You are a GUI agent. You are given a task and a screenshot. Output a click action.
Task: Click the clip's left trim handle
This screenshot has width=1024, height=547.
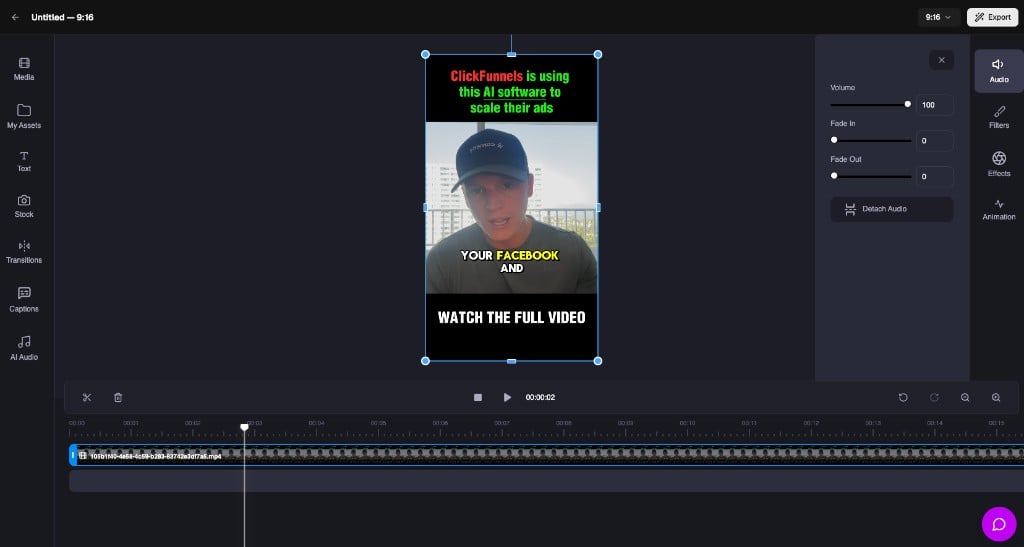click(73, 455)
